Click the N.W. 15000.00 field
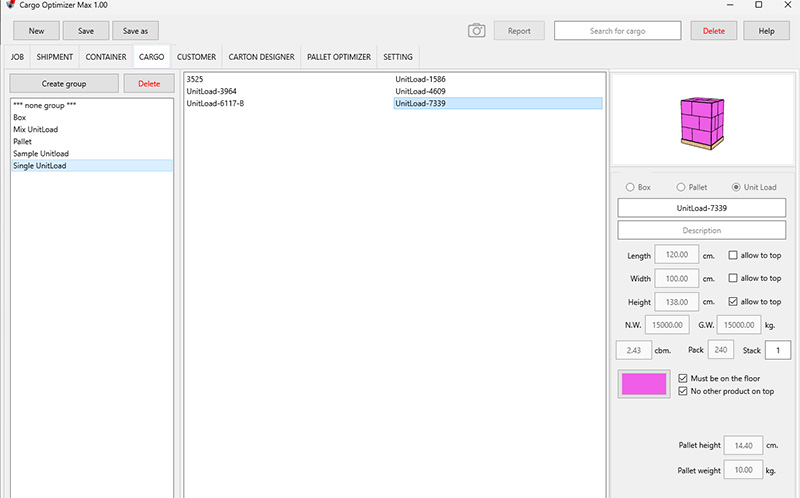Screen dimensions: 800x498 [x=667, y=325]
